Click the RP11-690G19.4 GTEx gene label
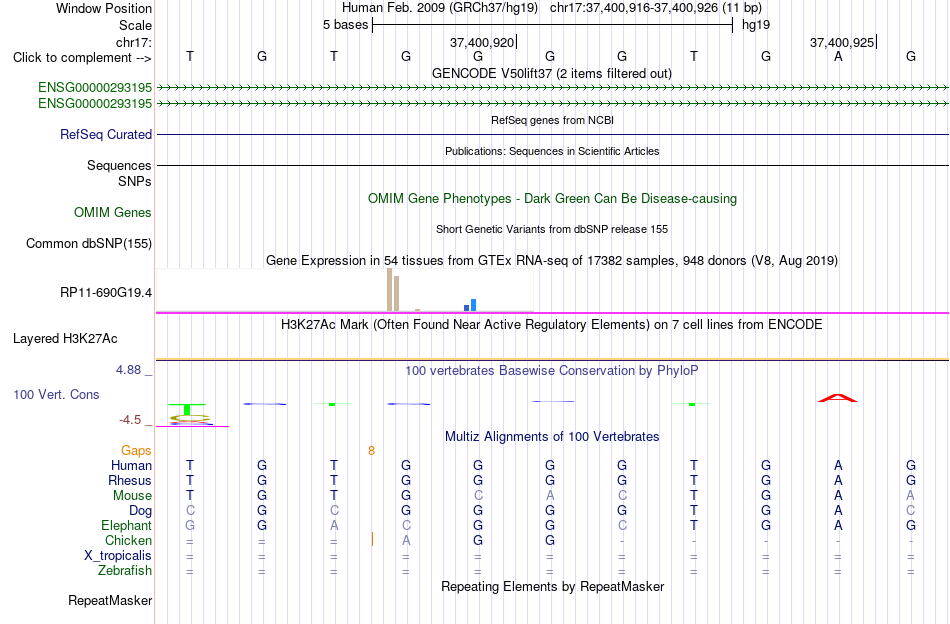950x624 pixels. click(x=105, y=293)
